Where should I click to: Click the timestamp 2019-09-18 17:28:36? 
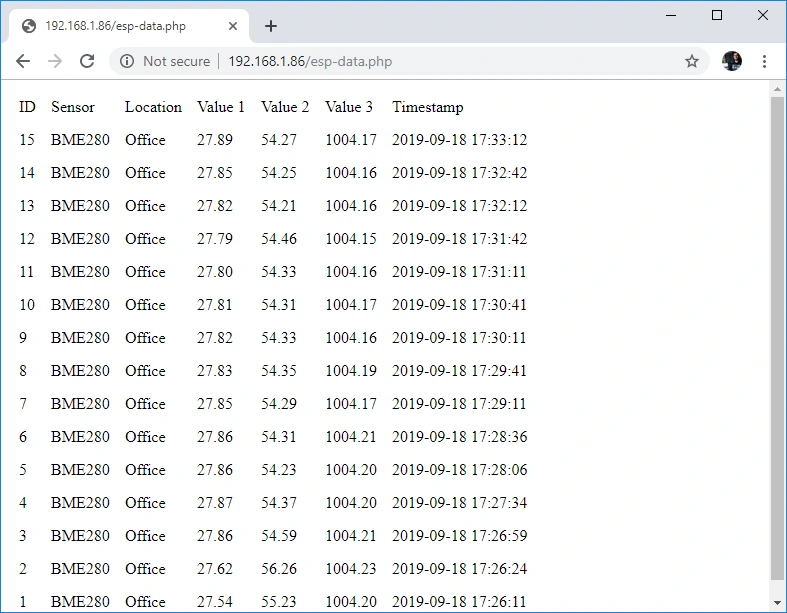(459, 437)
